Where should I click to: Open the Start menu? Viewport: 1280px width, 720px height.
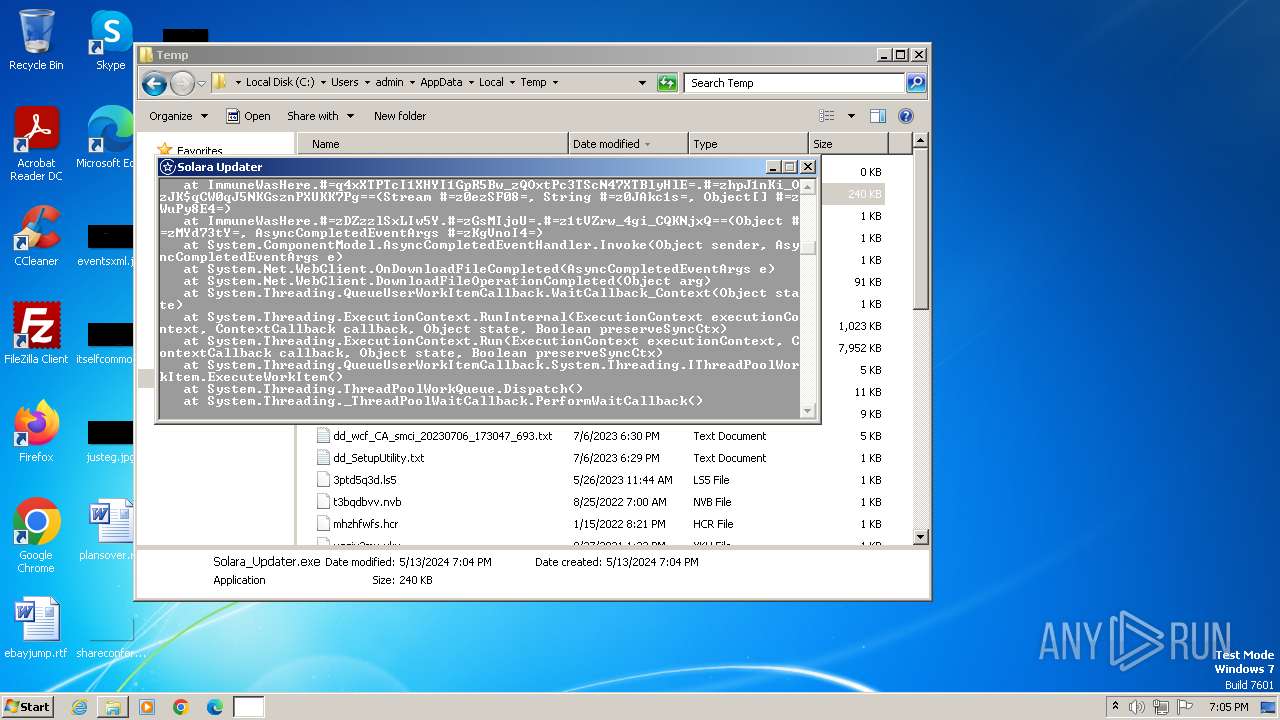coord(28,707)
